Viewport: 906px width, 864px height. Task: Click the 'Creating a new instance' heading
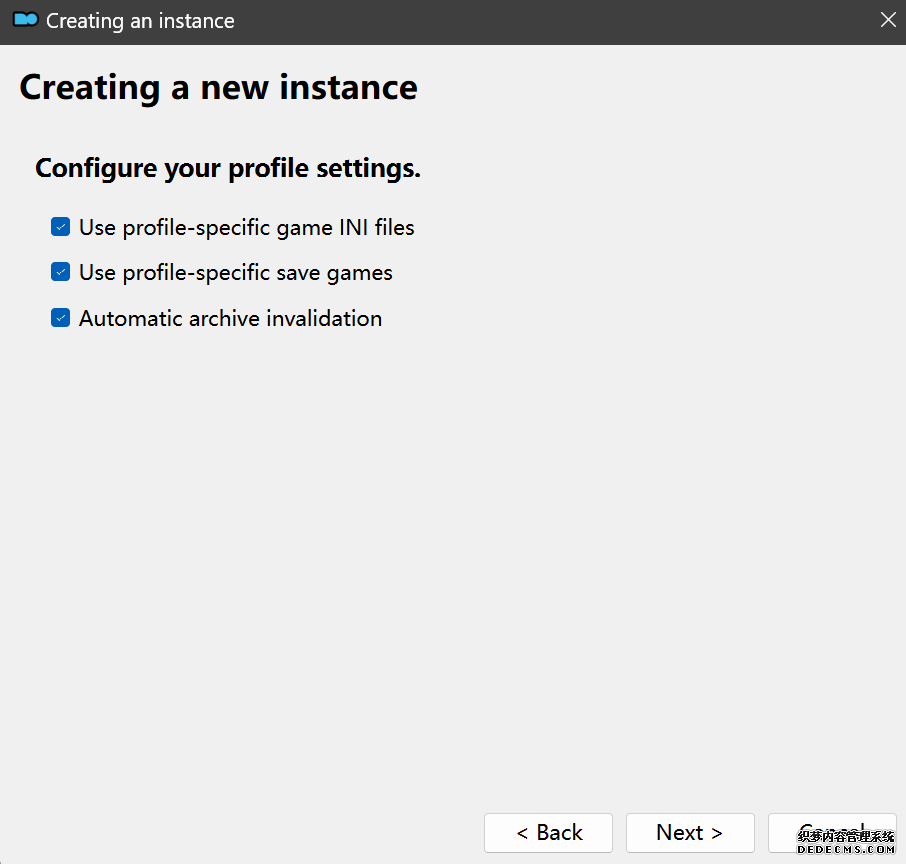(x=218, y=88)
